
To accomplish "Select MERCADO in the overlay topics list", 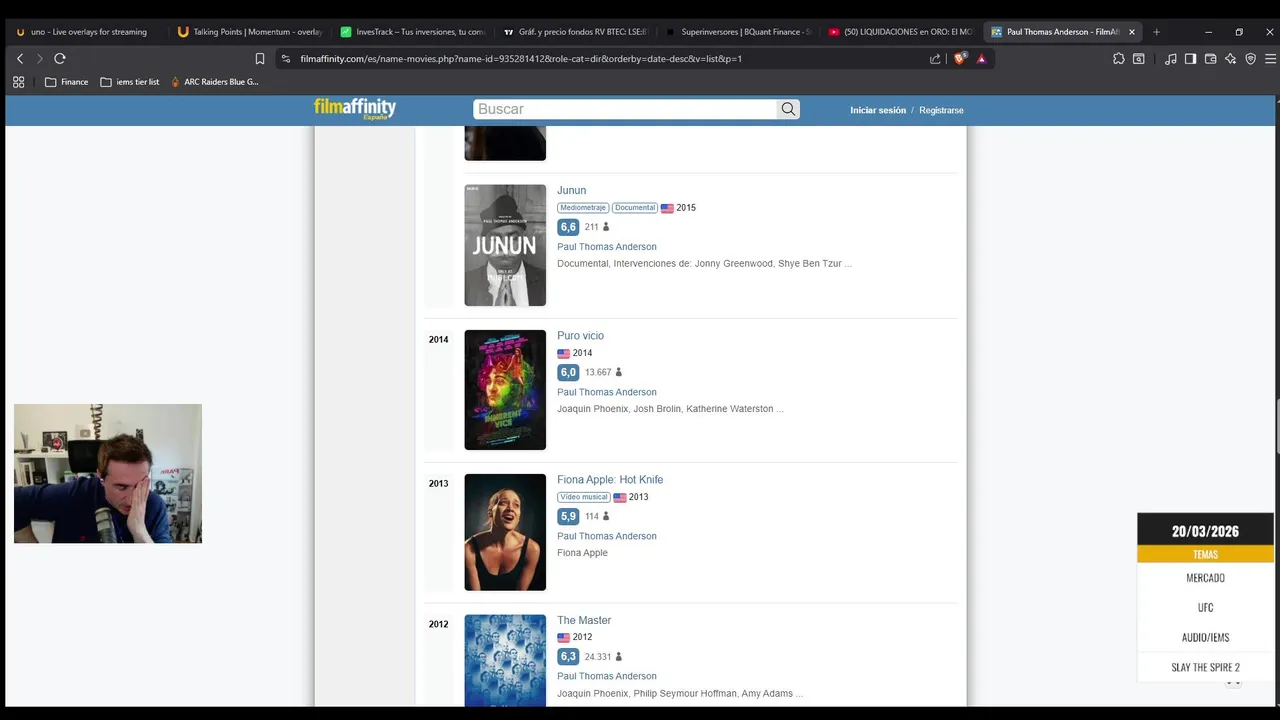I will [1205, 578].
